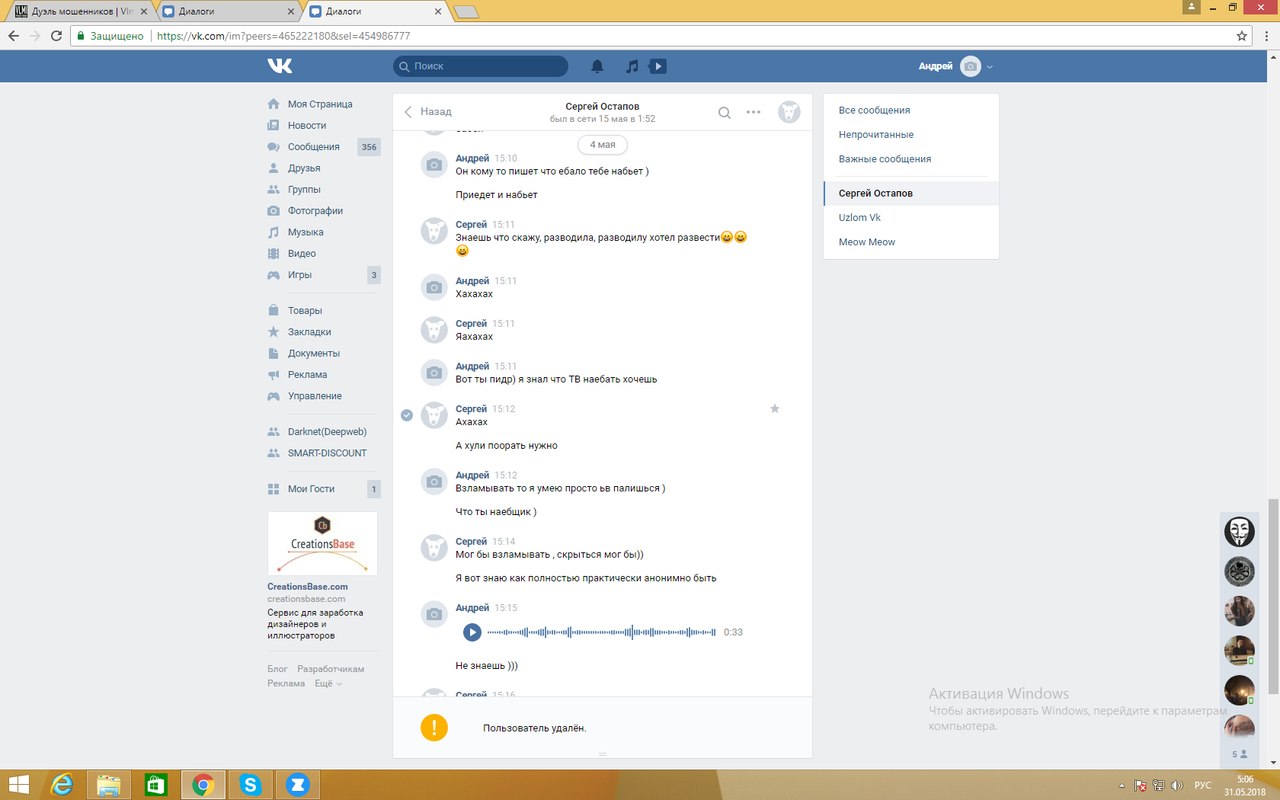This screenshot has height=800, width=1280.
Task: Click the VK logo in header
Action: [280, 66]
